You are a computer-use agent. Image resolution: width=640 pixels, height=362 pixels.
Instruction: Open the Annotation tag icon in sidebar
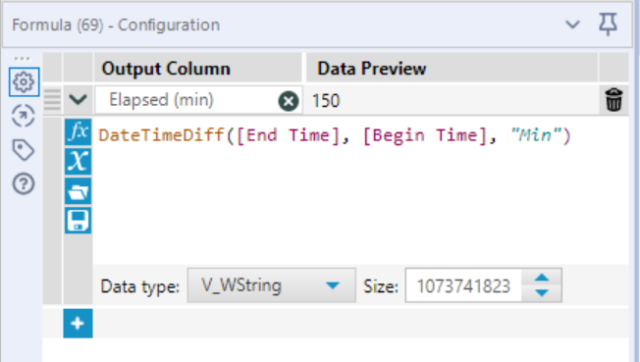click(23, 150)
